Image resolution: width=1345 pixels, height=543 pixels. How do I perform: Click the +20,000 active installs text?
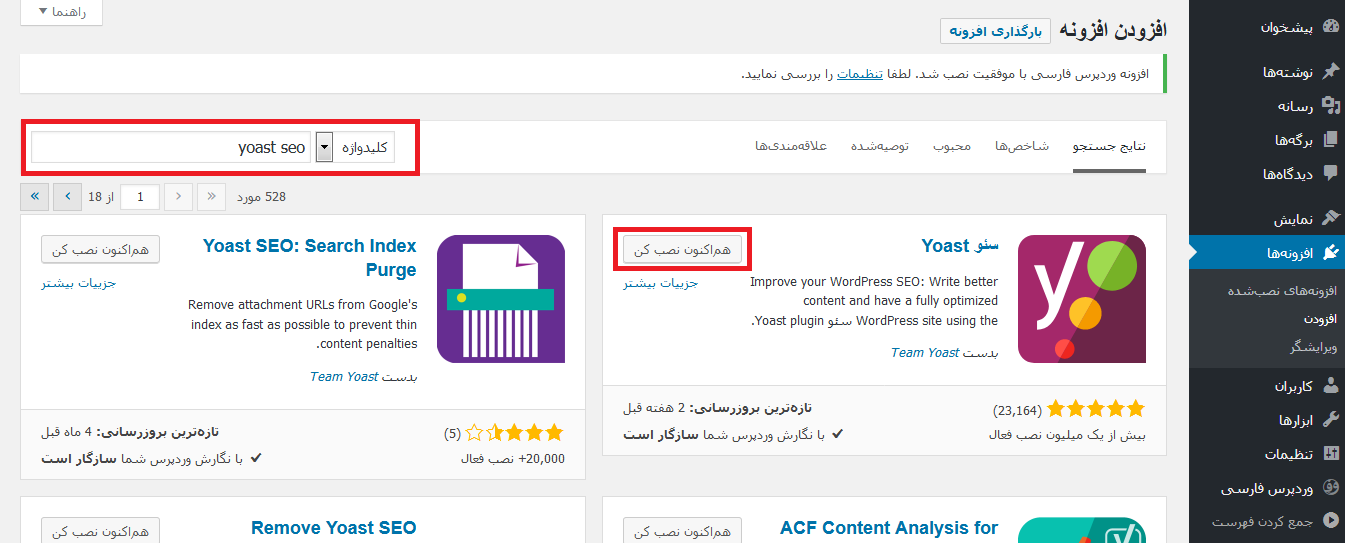point(513,459)
